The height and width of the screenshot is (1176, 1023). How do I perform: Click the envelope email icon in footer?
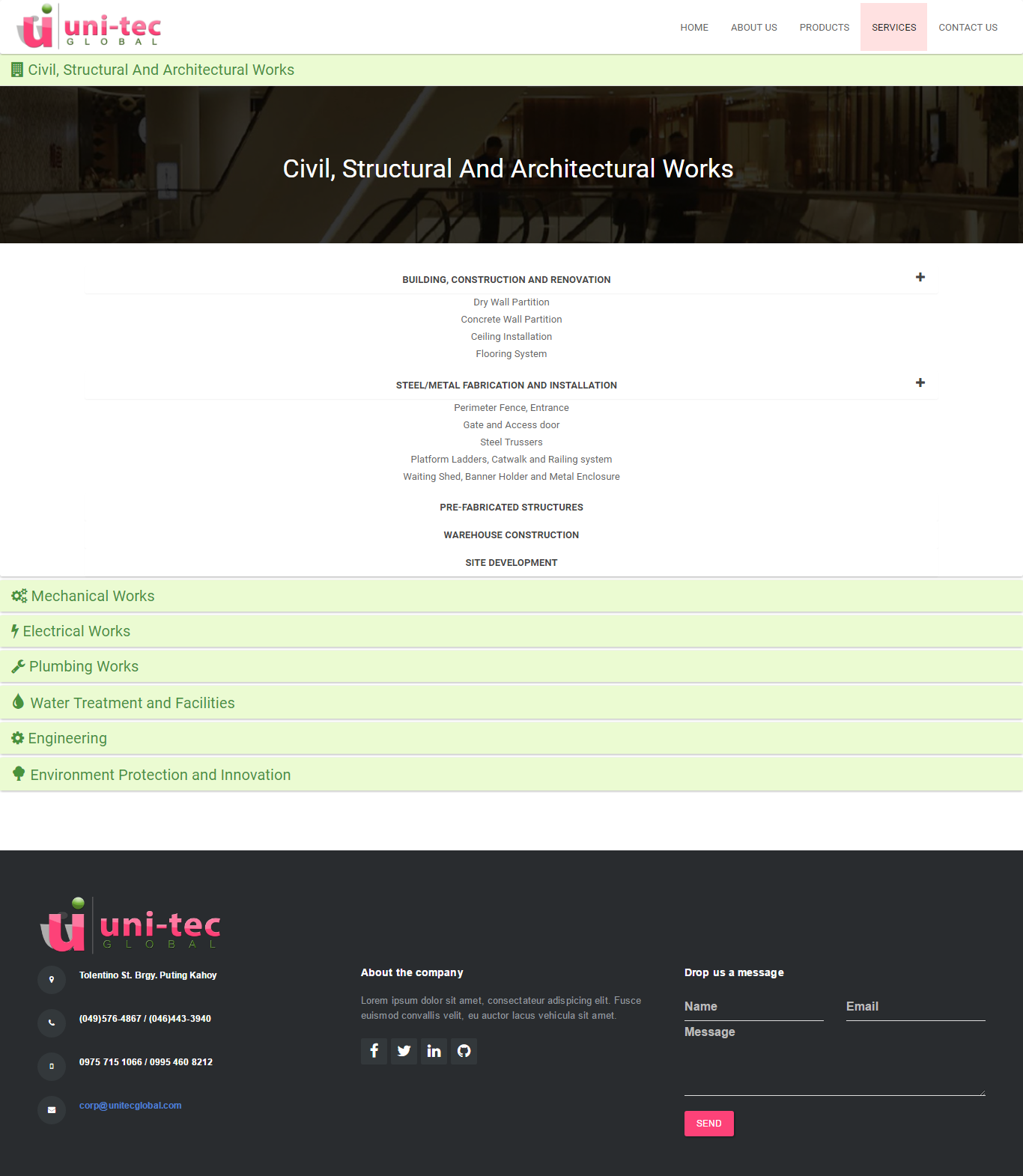52,1110
